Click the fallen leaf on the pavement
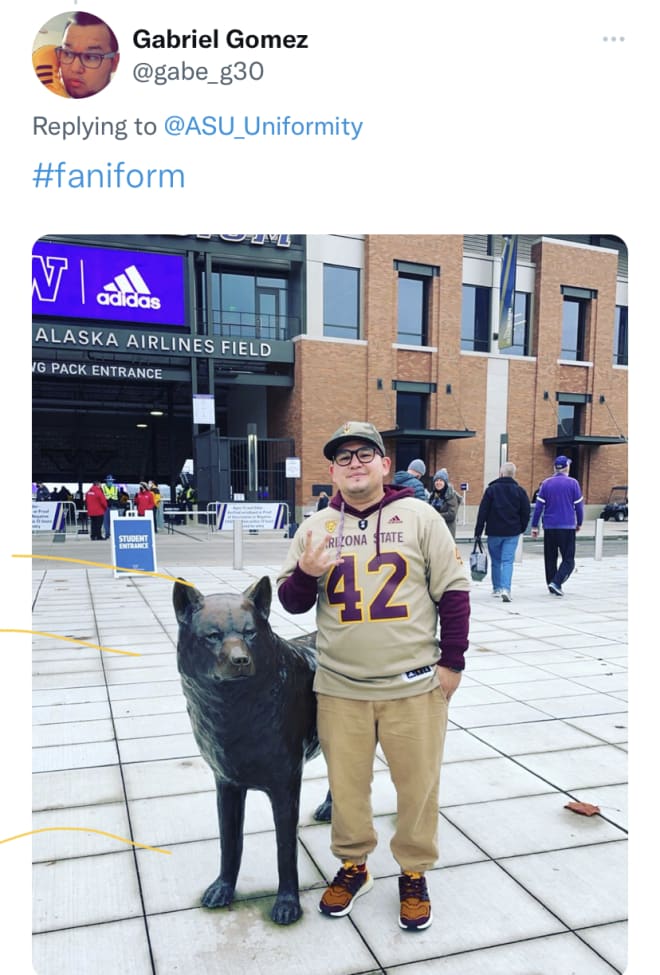The width and height of the screenshot is (660, 975). click(x=582, y=809)
